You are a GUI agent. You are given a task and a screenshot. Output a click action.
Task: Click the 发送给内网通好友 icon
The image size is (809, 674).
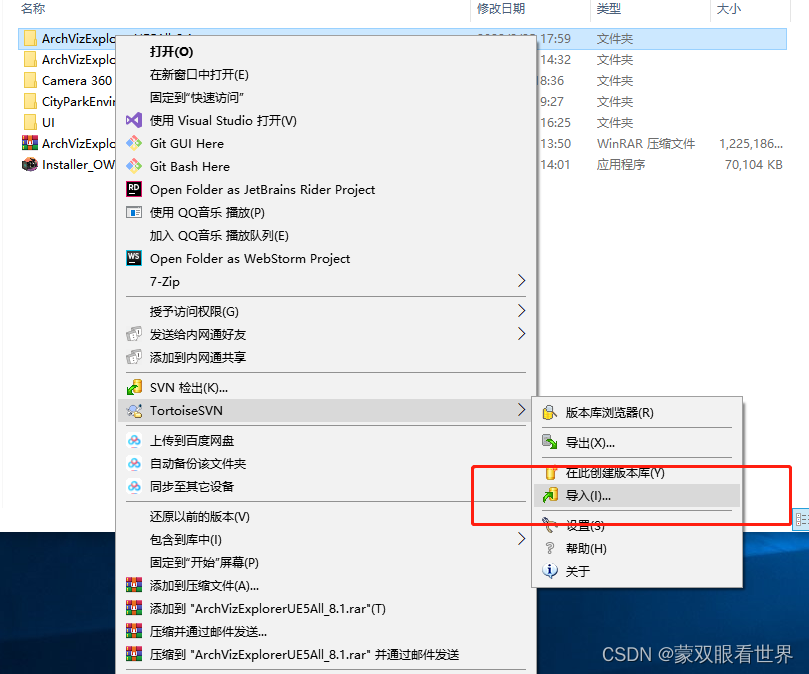(134, 334)
